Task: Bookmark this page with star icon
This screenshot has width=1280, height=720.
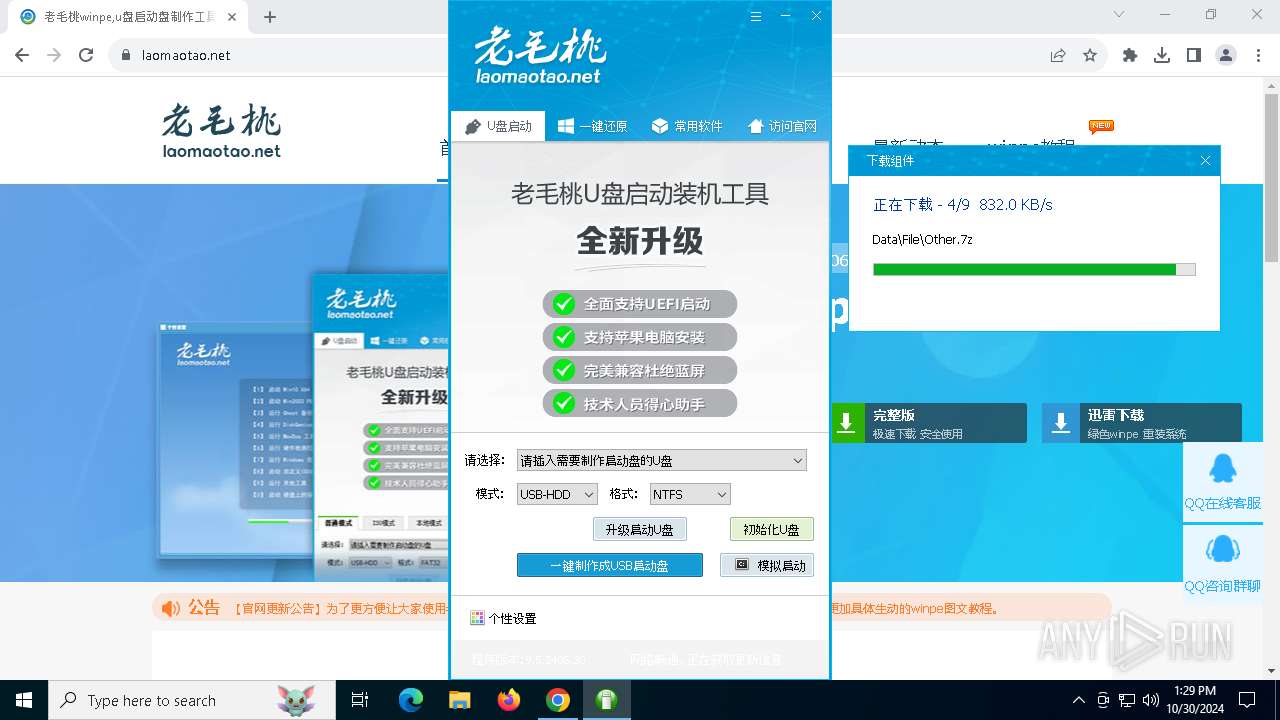Action: (1090, 55)
